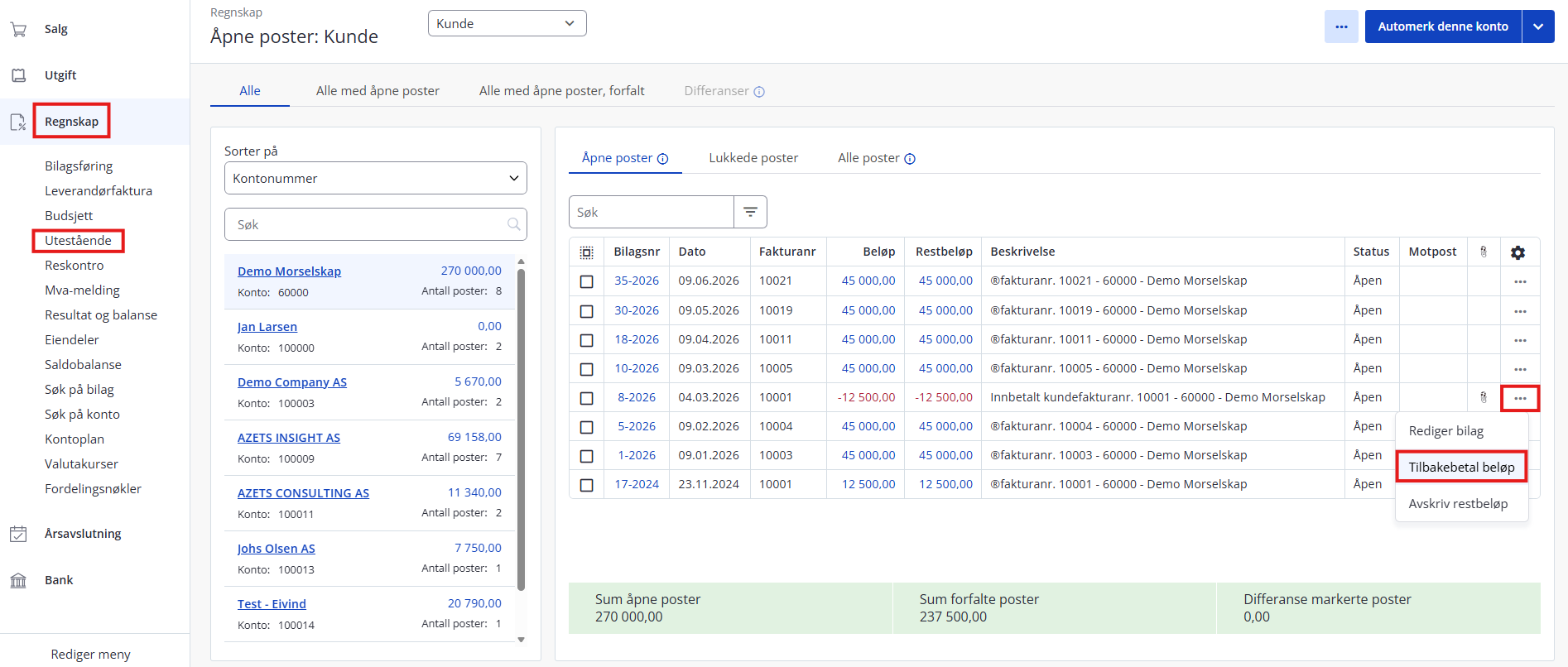The height and width of the screenshot is (667, 1568).
Task: Check the box for Bilagsnr 5-2026
Action: [586, 427]
